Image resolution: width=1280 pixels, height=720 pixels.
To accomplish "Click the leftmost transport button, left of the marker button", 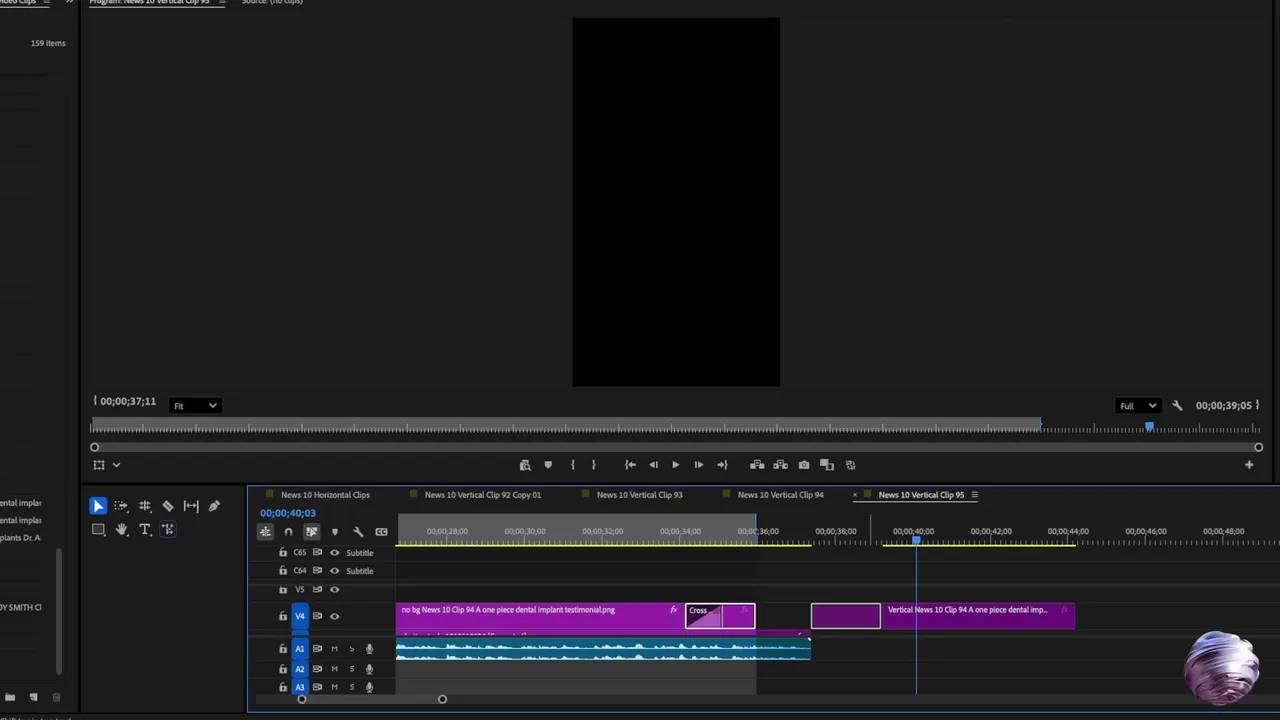I will click(x=525, y=465).
